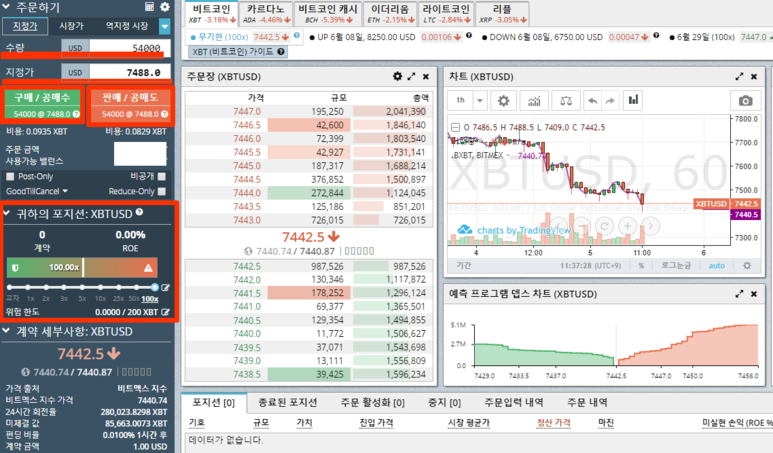Viewport: 773px width, 453px height.
Task: Click the 판매 / 공매도 sell button
Action: (130, 105)
